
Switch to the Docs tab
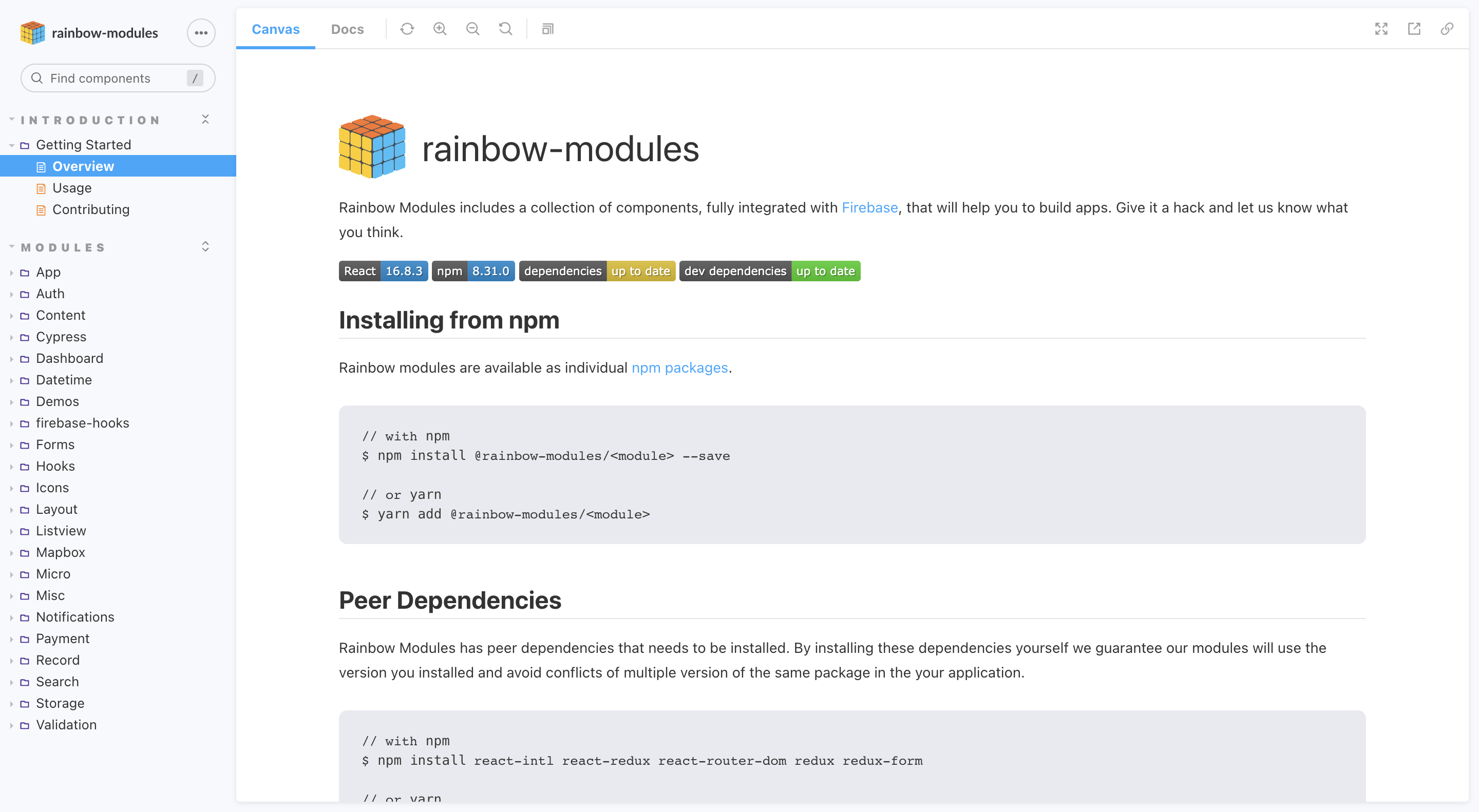coord(347,29)
